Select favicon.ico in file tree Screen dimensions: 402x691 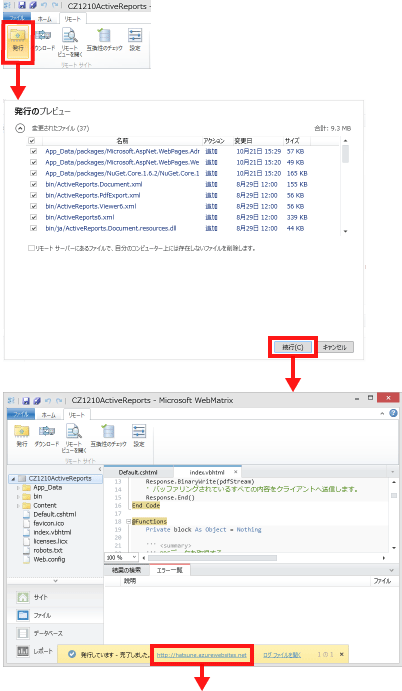(x=48, y=524)
